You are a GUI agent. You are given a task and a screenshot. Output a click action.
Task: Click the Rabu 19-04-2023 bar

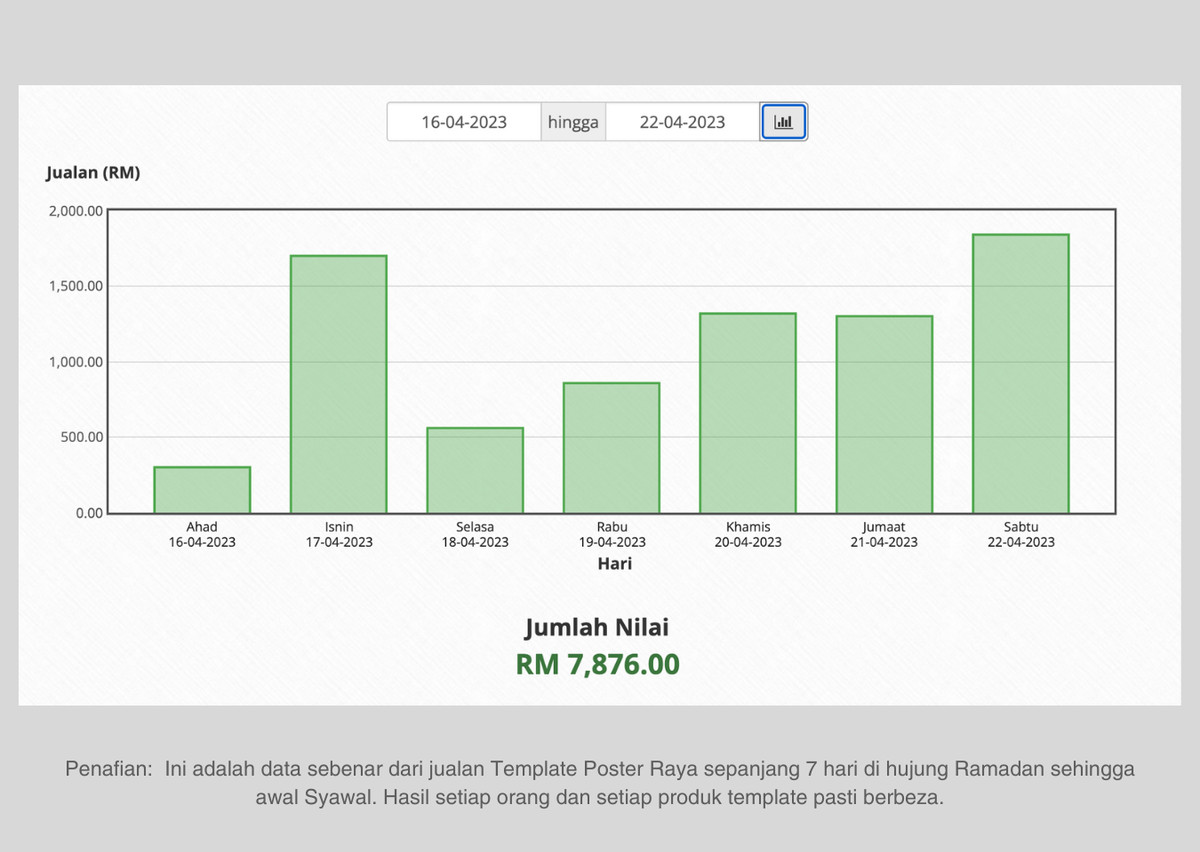click(611, 448)
